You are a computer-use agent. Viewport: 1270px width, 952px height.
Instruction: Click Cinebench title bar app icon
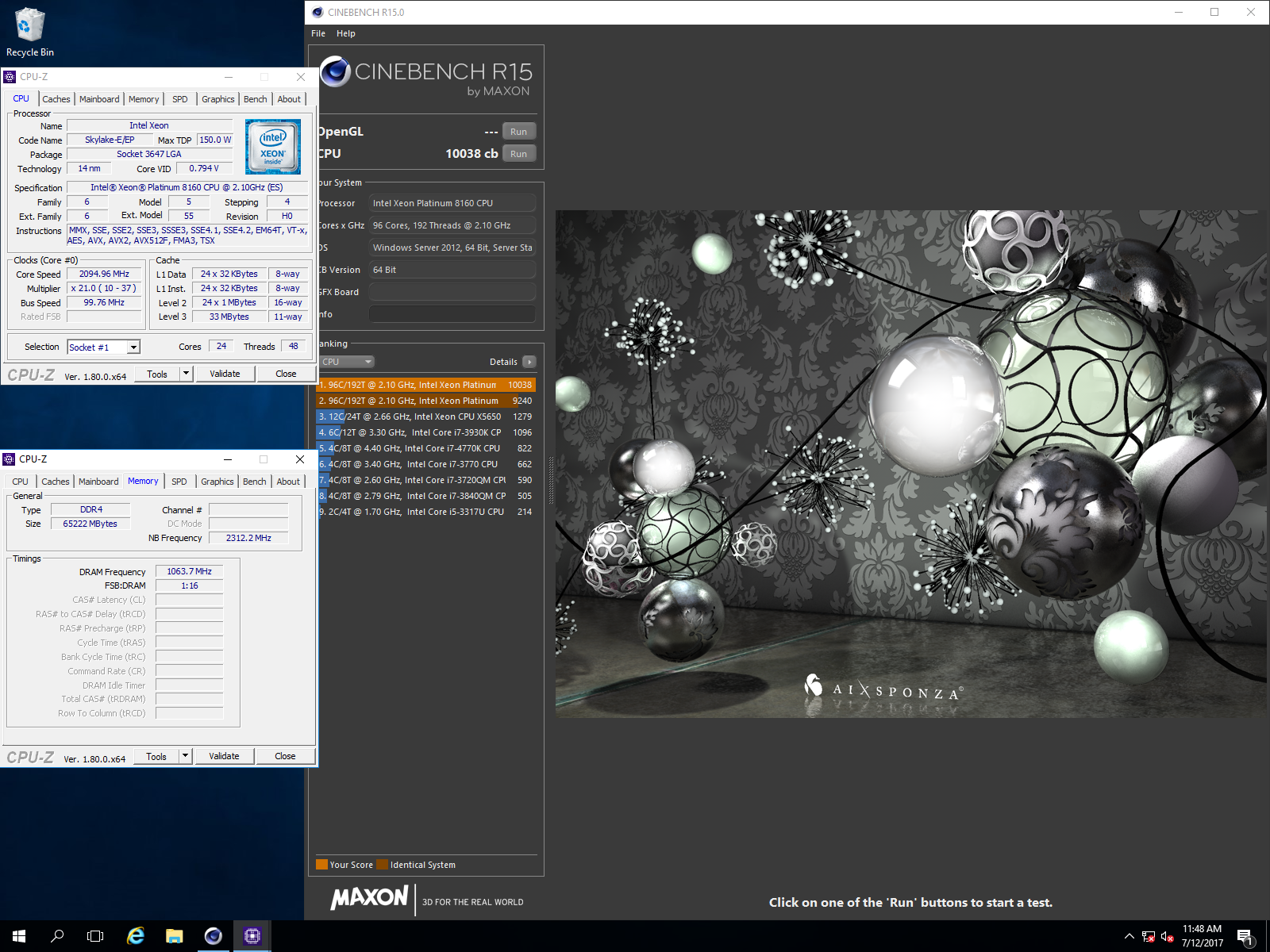pyautogui.click(x=317, y=12)
